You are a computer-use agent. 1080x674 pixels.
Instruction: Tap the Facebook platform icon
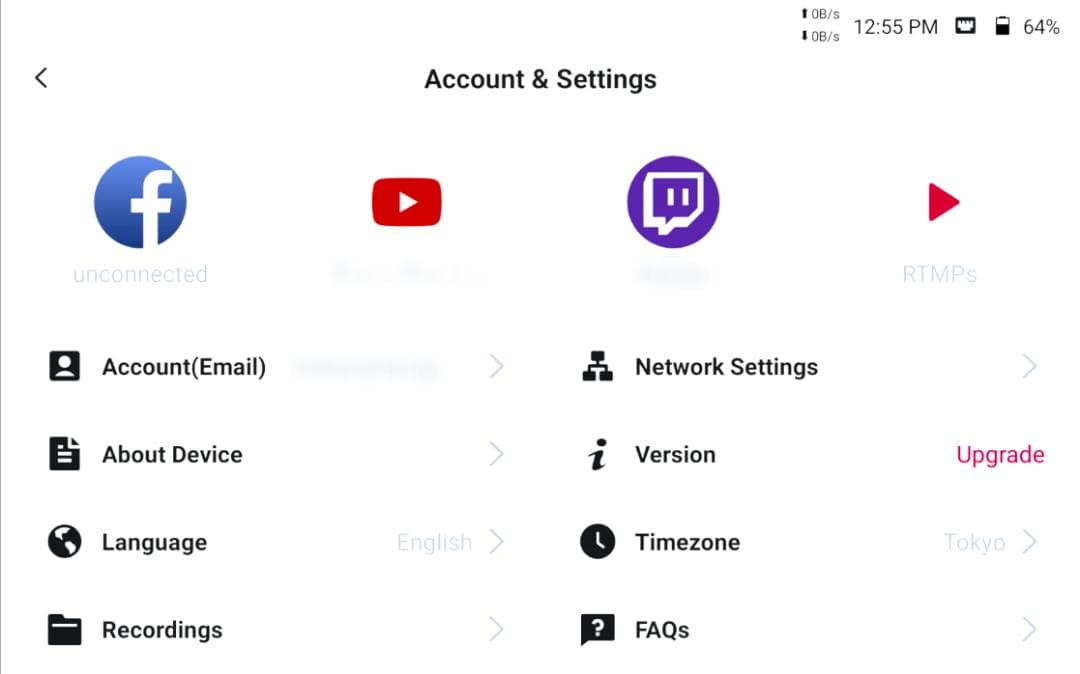tap(140, 201)
